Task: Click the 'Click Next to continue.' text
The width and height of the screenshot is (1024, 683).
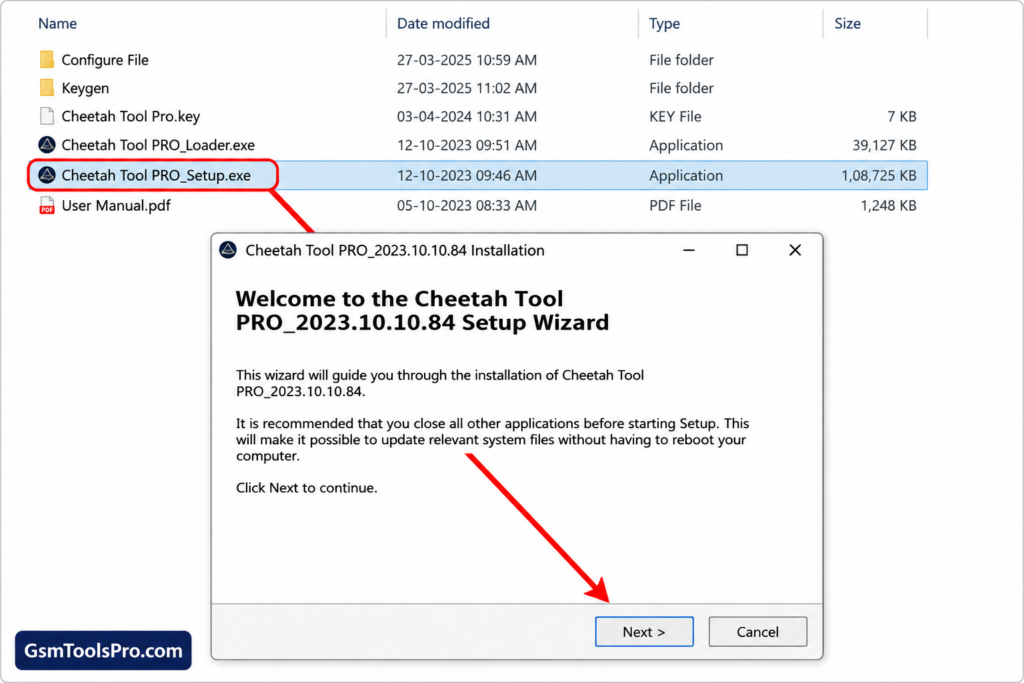Action: tap(306, 488)
